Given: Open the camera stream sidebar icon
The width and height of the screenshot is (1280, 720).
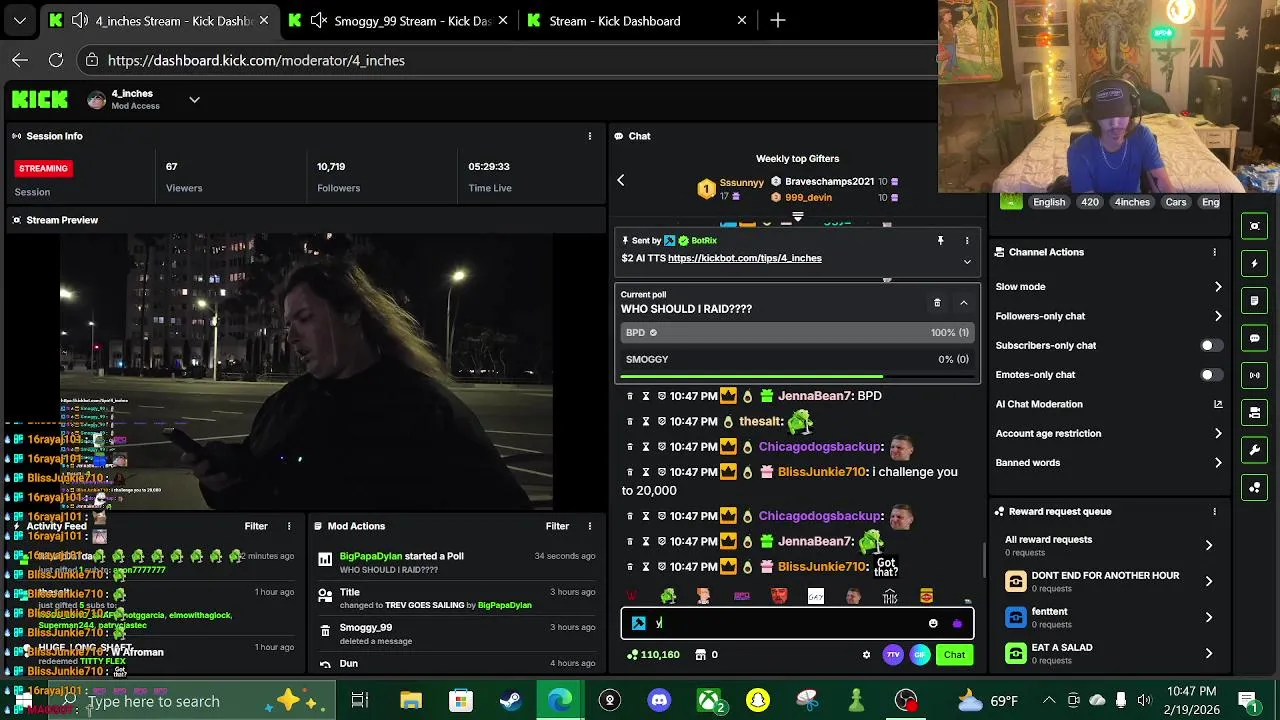Looking at the screenshot, I should pos(1255,412).
